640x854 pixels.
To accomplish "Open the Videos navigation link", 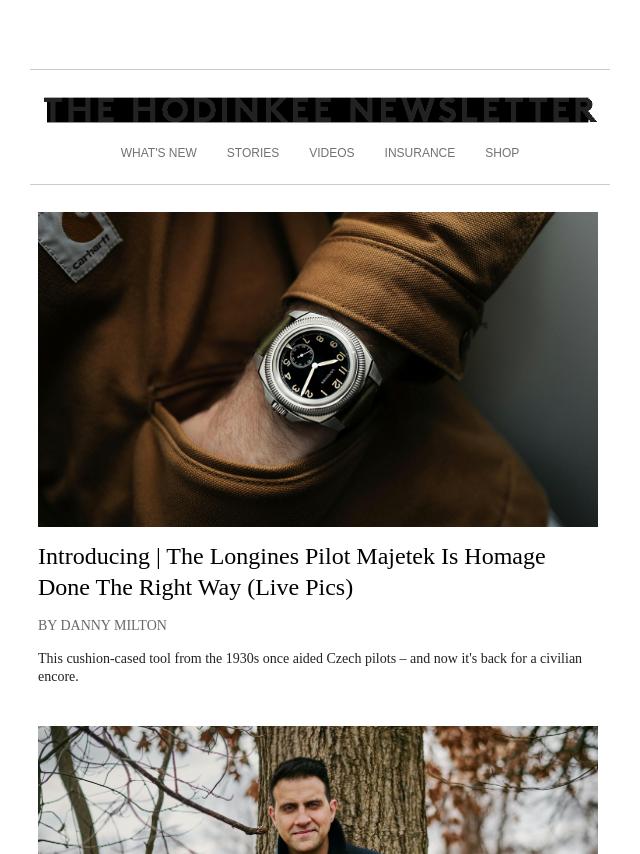I will tap(332, 153).
